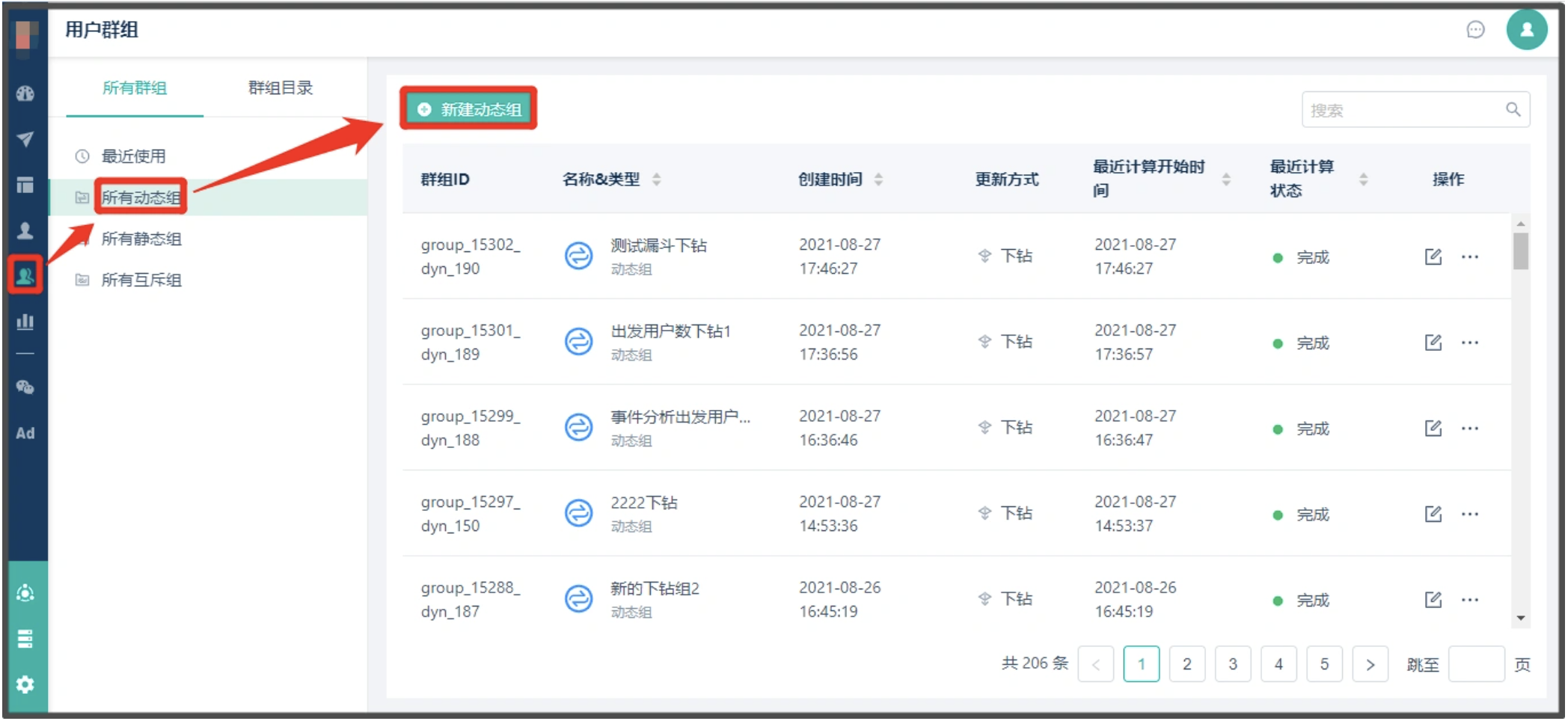Open the single user sidebar icon

[x=25, y=230]
